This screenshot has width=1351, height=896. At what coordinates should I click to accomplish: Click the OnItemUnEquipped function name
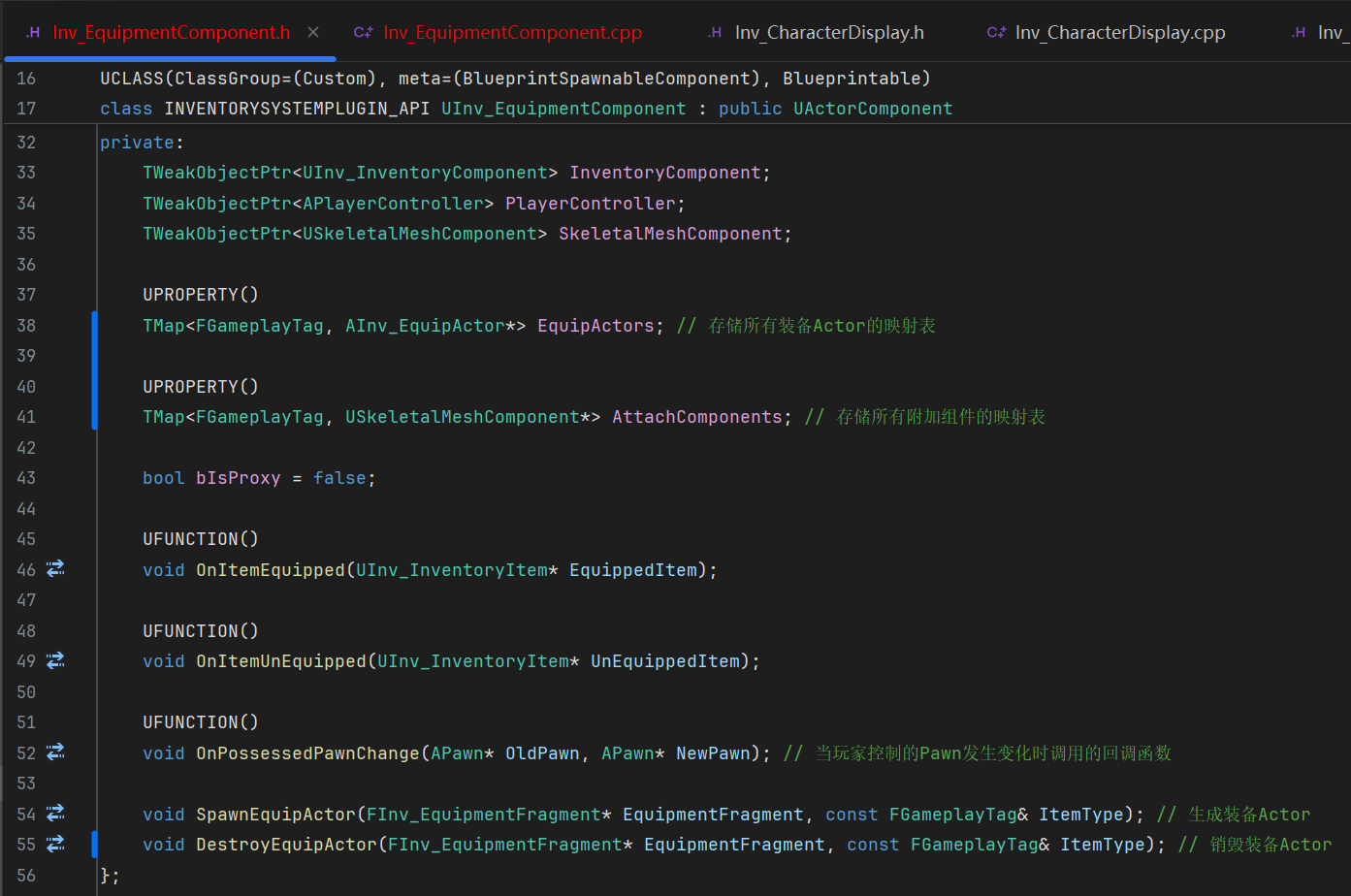click(x=281, y=661)
